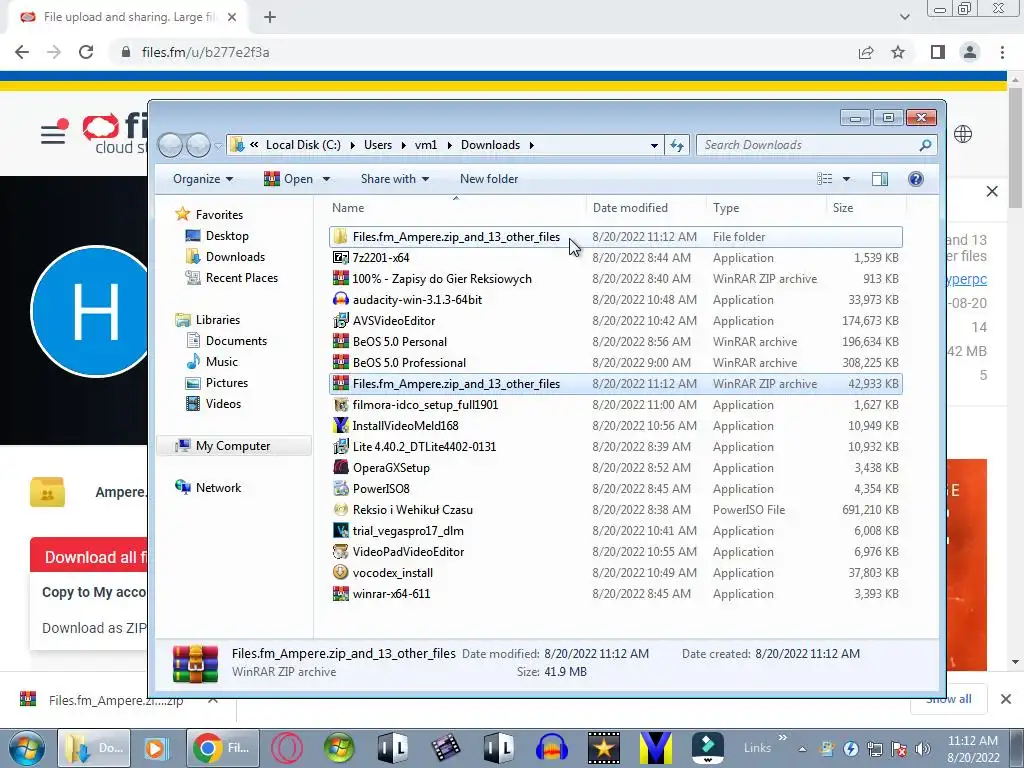
Task: Click the change view icon in Explorer
Action: pyautogui.click(x=825, y=179)
